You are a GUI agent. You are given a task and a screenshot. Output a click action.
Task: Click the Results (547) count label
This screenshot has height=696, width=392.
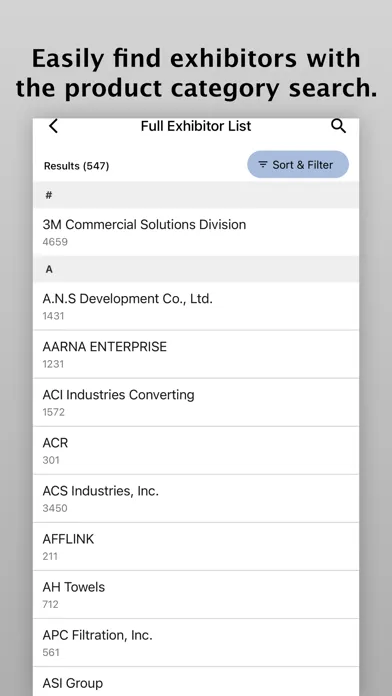click(x=76, y=166)
